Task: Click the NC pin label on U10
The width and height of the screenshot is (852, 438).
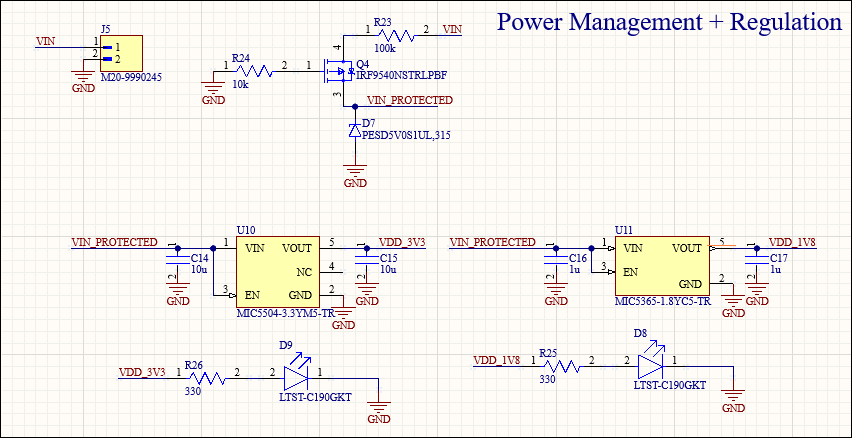Action: [304, 272]
